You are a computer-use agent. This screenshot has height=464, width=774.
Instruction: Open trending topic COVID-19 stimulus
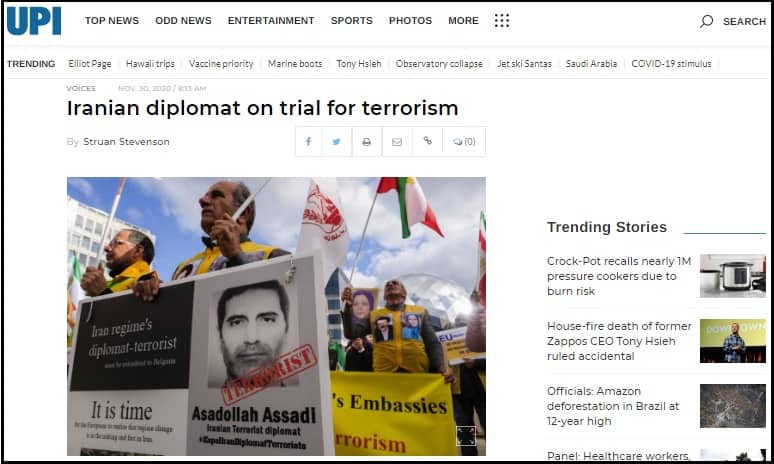point(671,64)
